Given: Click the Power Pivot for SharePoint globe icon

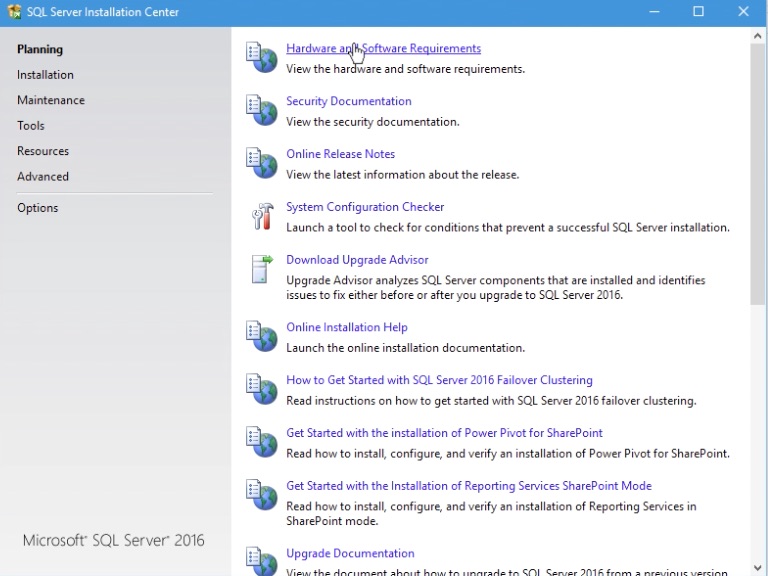Looking at the screenshot, I should click(x=262, y=442).
